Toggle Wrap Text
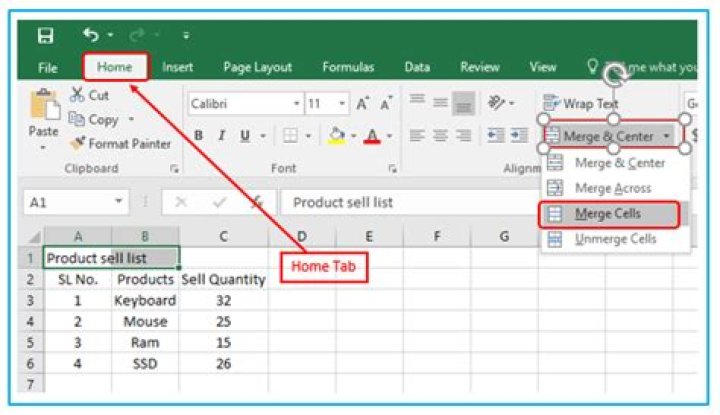This screenshot has height=415, width=720. pos(581,104)
